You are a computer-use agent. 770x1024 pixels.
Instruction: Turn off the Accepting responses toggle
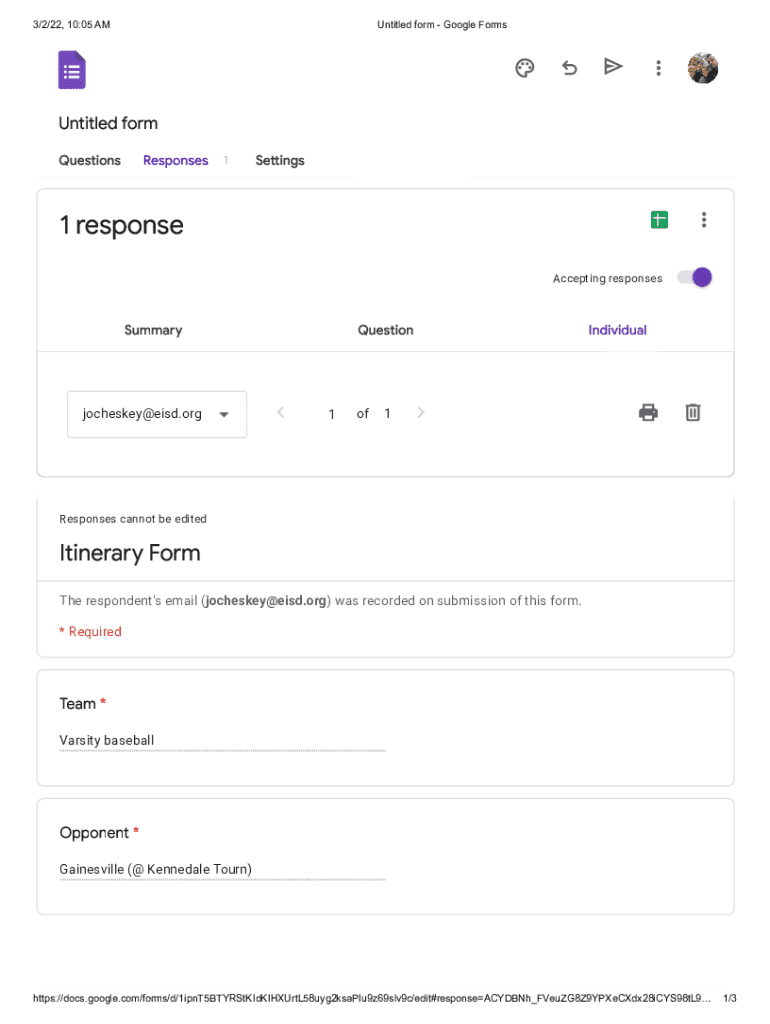(695, 278)
